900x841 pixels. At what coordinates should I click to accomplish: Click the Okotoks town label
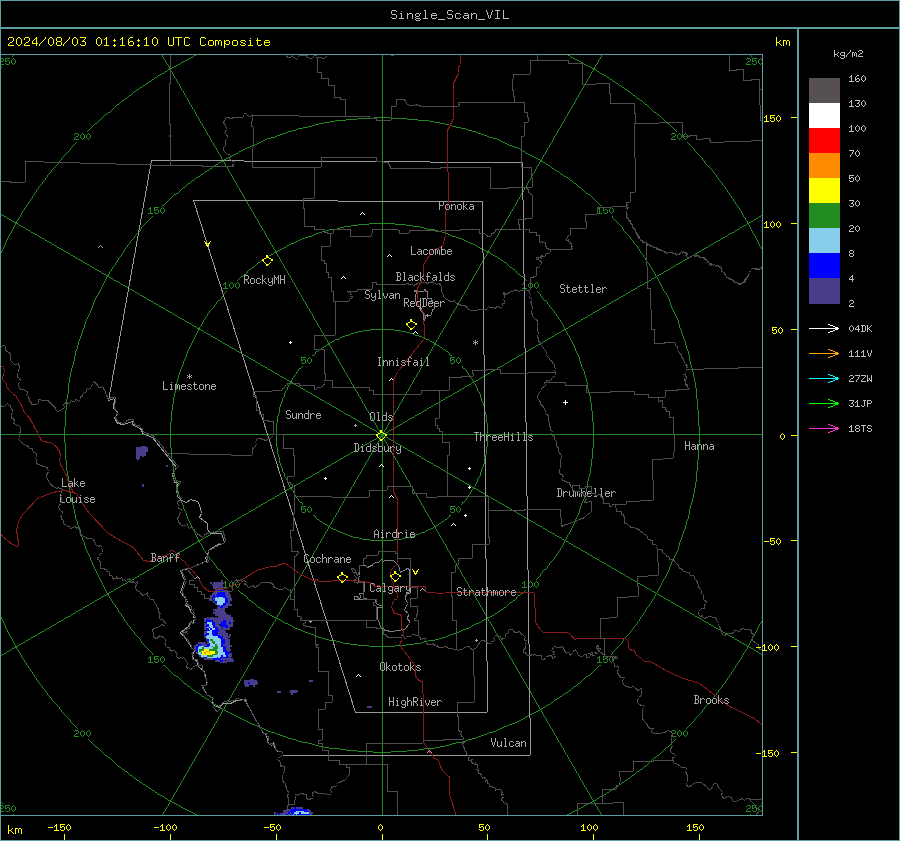point(400,667)
